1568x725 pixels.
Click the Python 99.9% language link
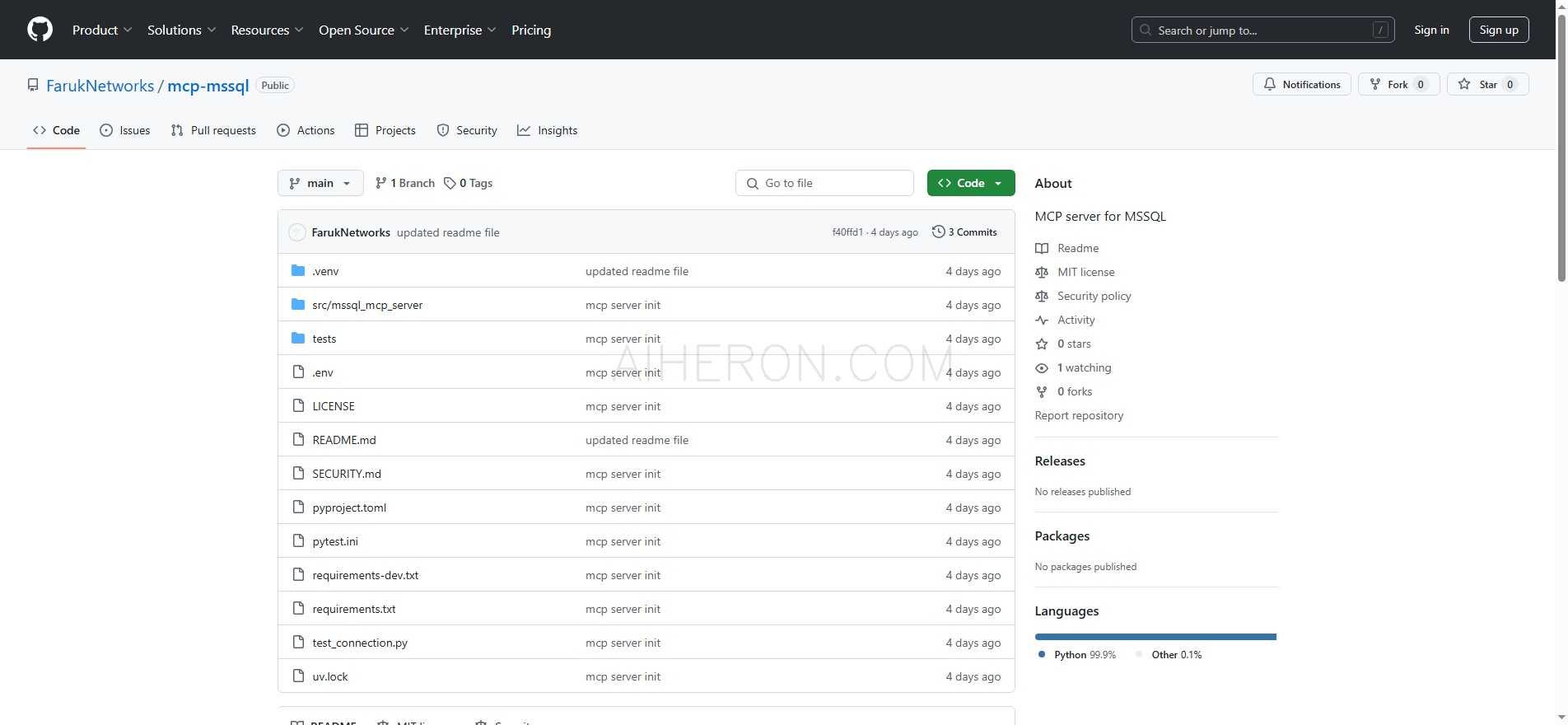tap(1077, 655)
